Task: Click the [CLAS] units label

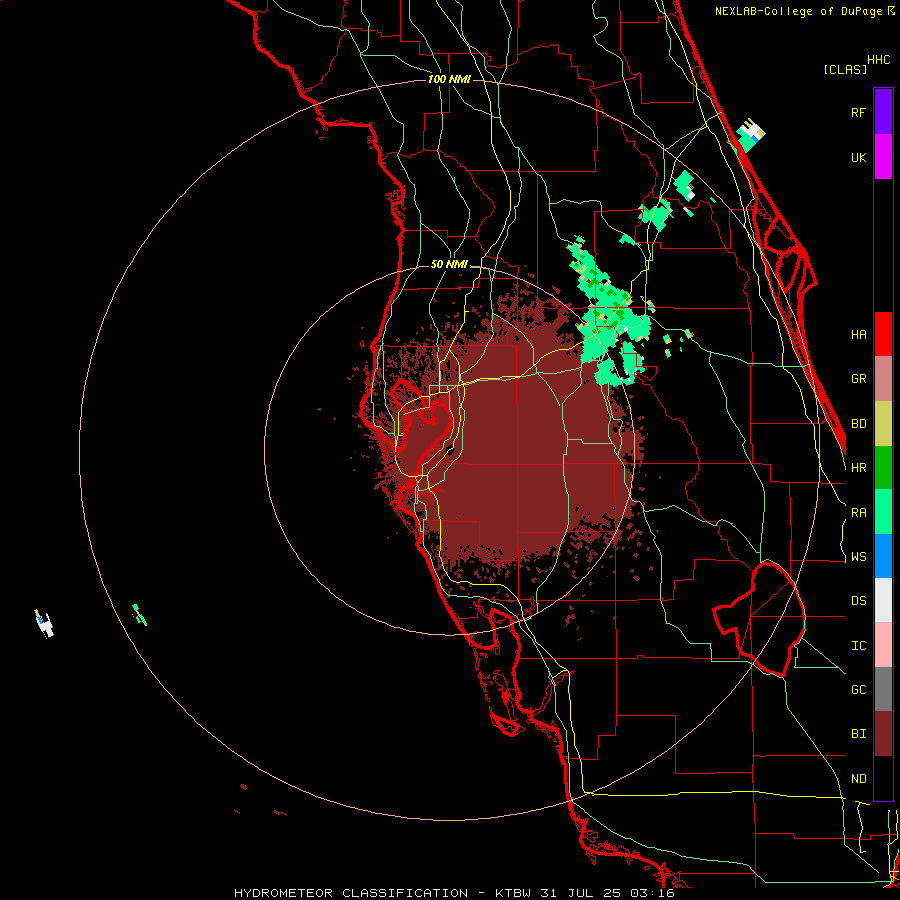Action: [x=845, y=69]
